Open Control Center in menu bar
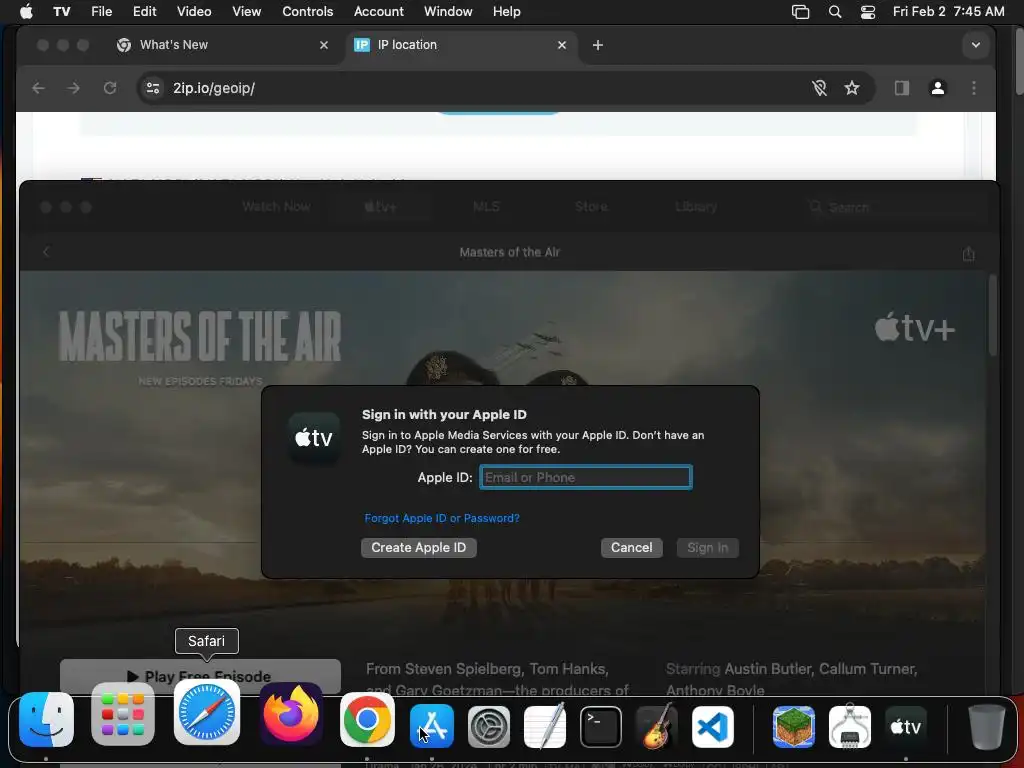The image size is (1024, 768). [x=868, y=12]
